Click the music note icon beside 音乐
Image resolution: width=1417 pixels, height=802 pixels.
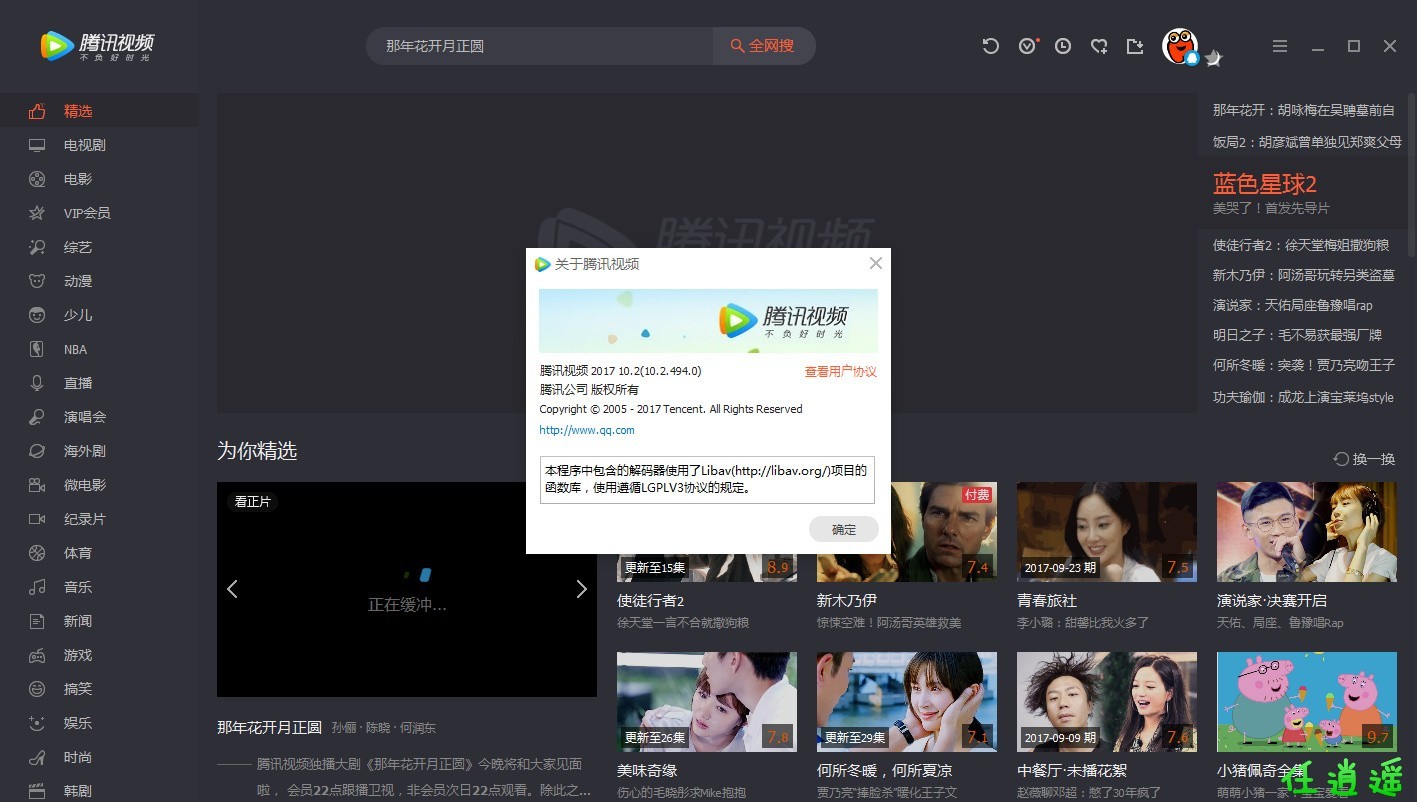click(x=37, y=587)
